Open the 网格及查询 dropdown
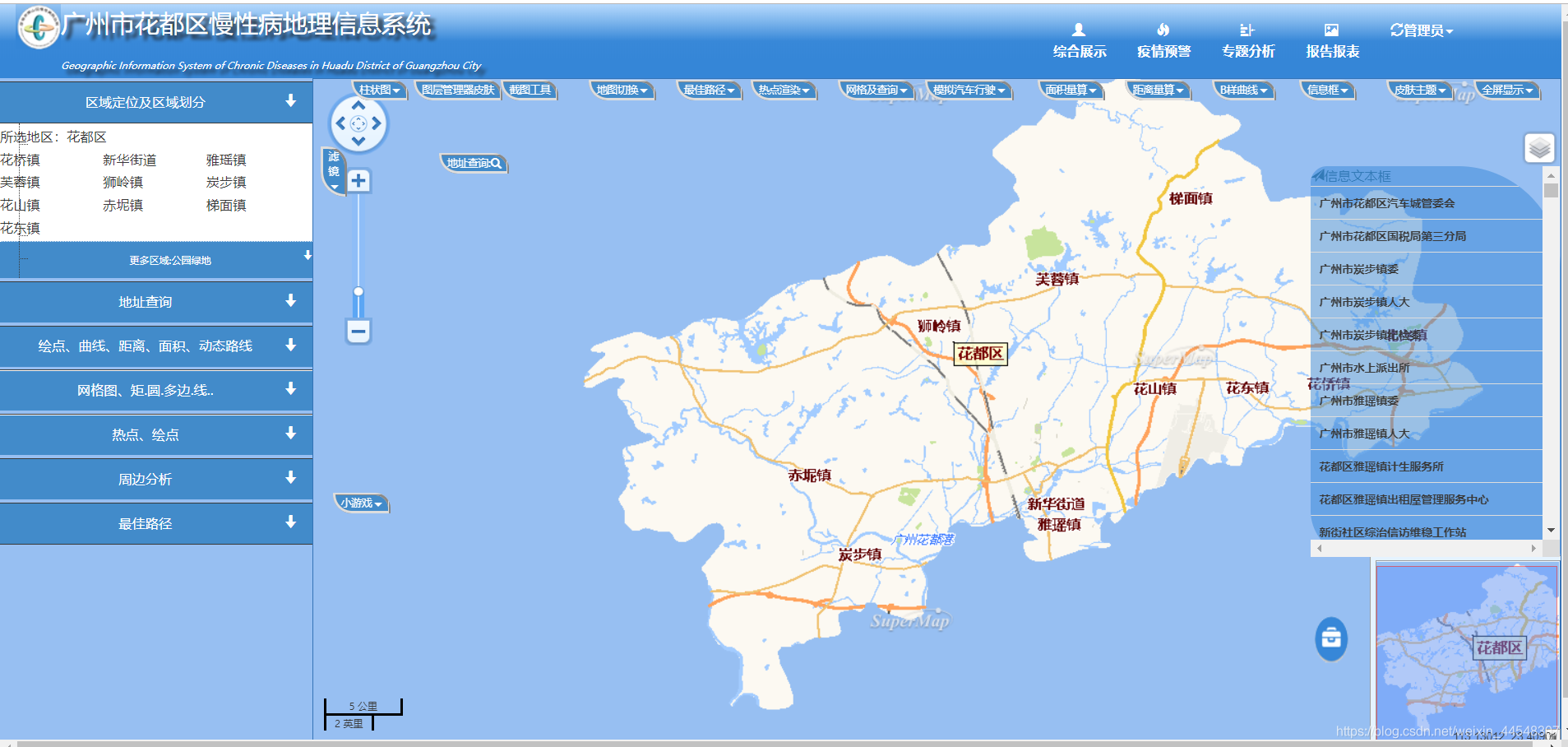The width and height of the screenshot is (1568, 747). [x=877, y=90]
